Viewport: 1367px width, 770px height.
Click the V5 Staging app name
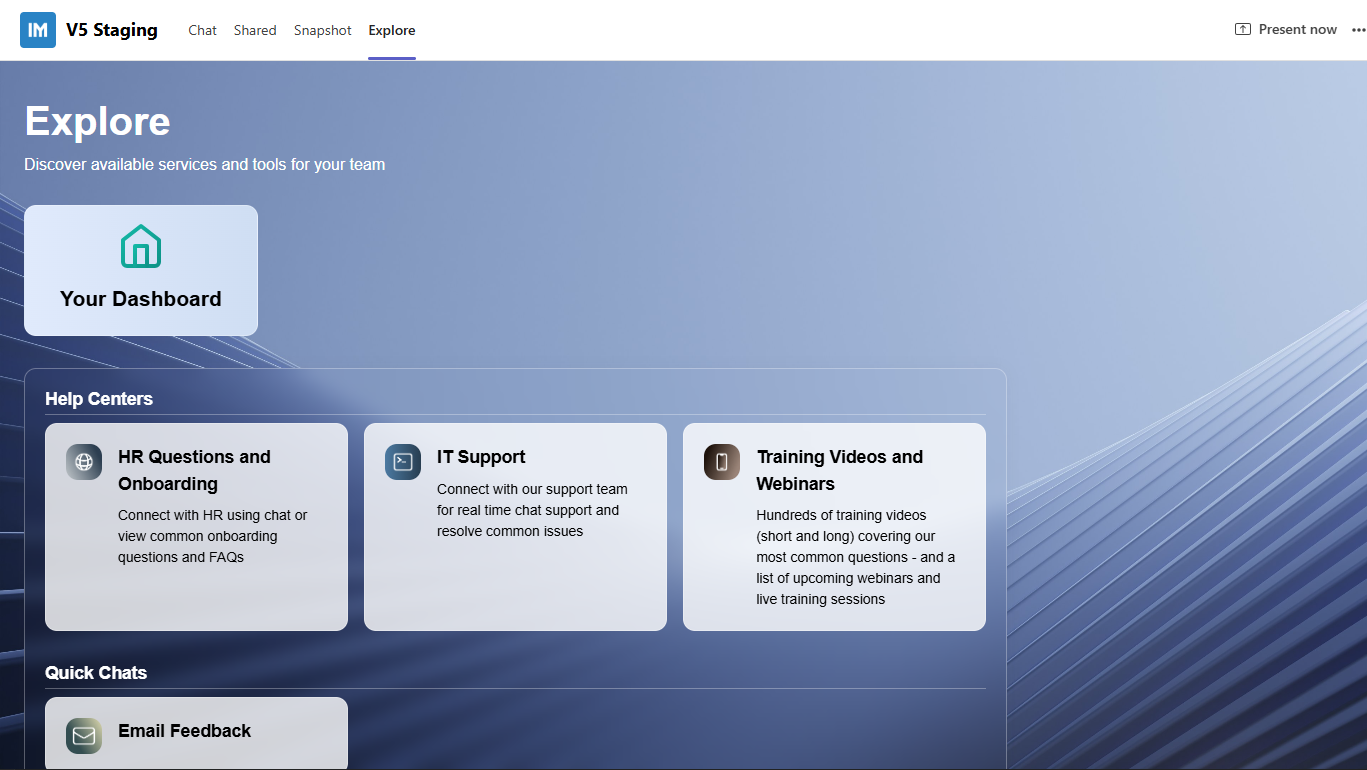point(112,30)
